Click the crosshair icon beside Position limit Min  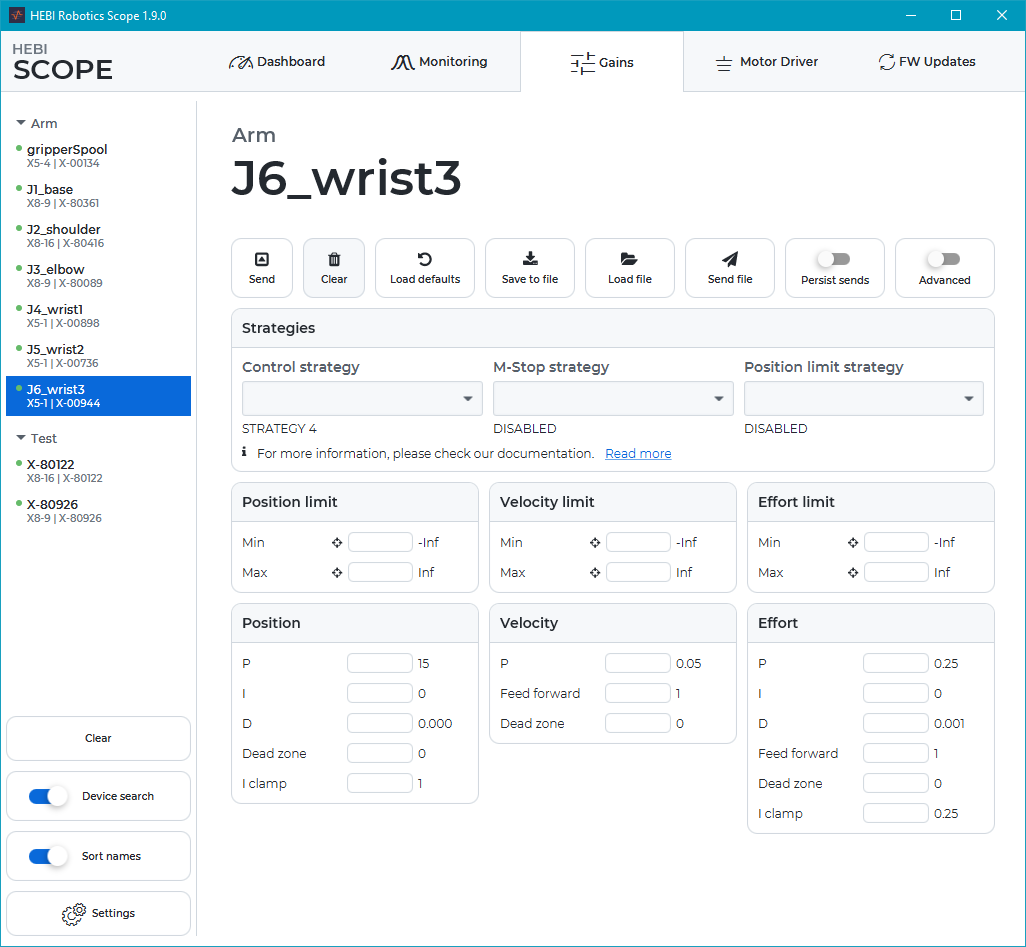click(x=337, y=543)
